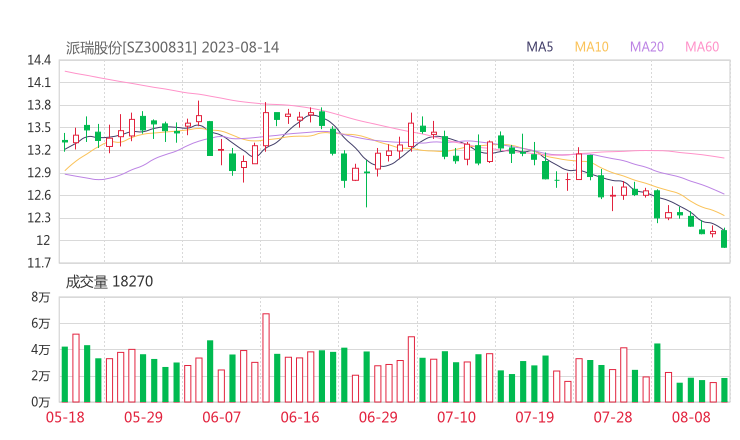The image size is (740, 440).
Task: Click the tallest volume bar near 06-16
Action: [266, 358]
